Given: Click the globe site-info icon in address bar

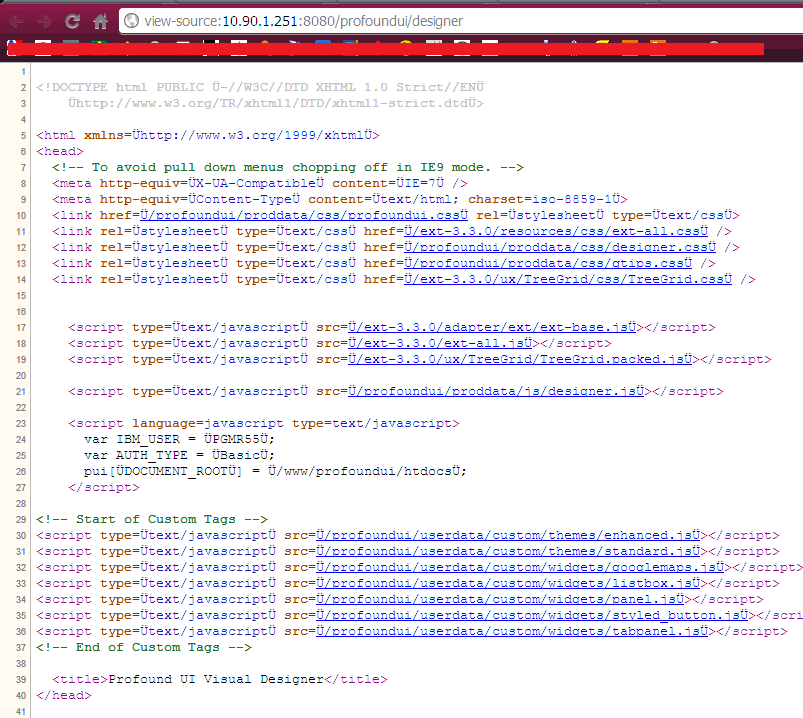Looking at the screenshot, I should pyautogui.click(x=132, y=20).
